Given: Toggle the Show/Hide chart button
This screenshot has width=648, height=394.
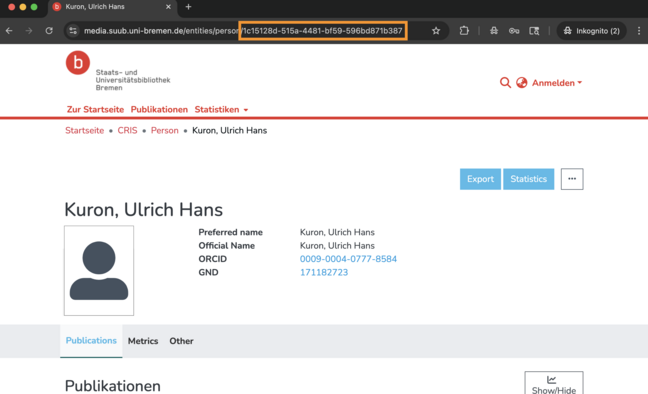Looking at the screenshot, I should point(554,384).
